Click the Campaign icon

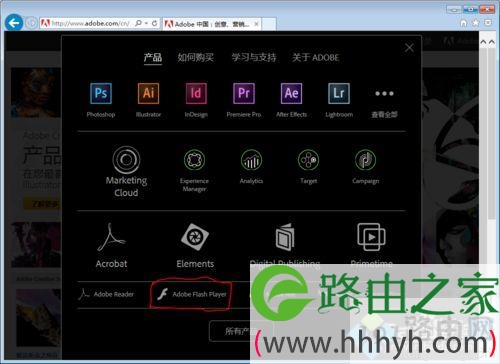tap(365, 160)
